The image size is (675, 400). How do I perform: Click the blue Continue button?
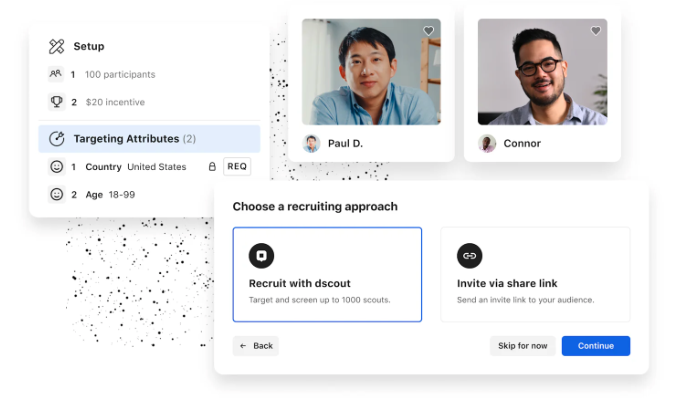596,346
